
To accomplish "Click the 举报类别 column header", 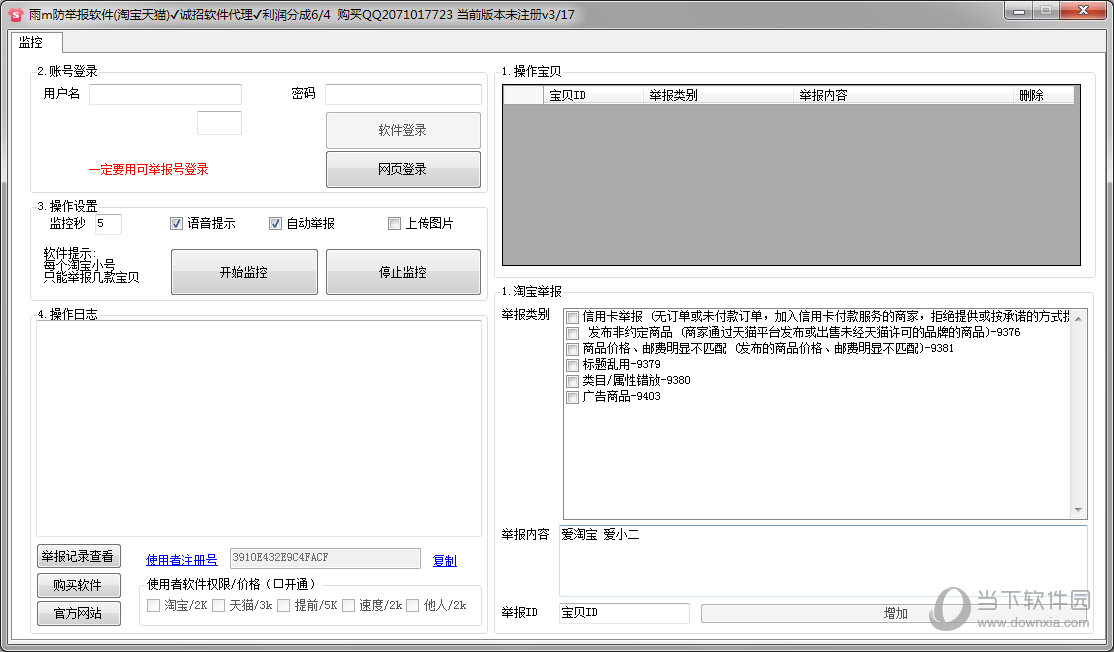I will (718, 95).
